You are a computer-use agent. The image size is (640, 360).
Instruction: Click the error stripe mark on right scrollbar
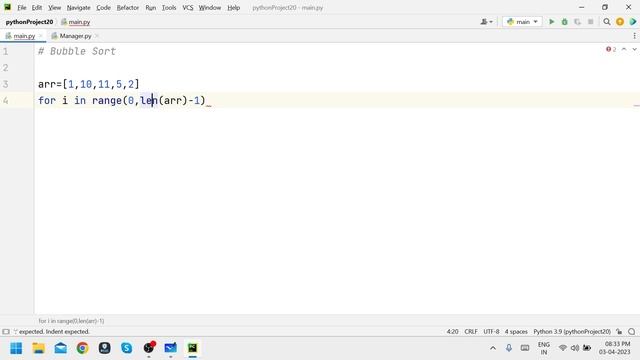pyautogui.click(x=636, y=105)
